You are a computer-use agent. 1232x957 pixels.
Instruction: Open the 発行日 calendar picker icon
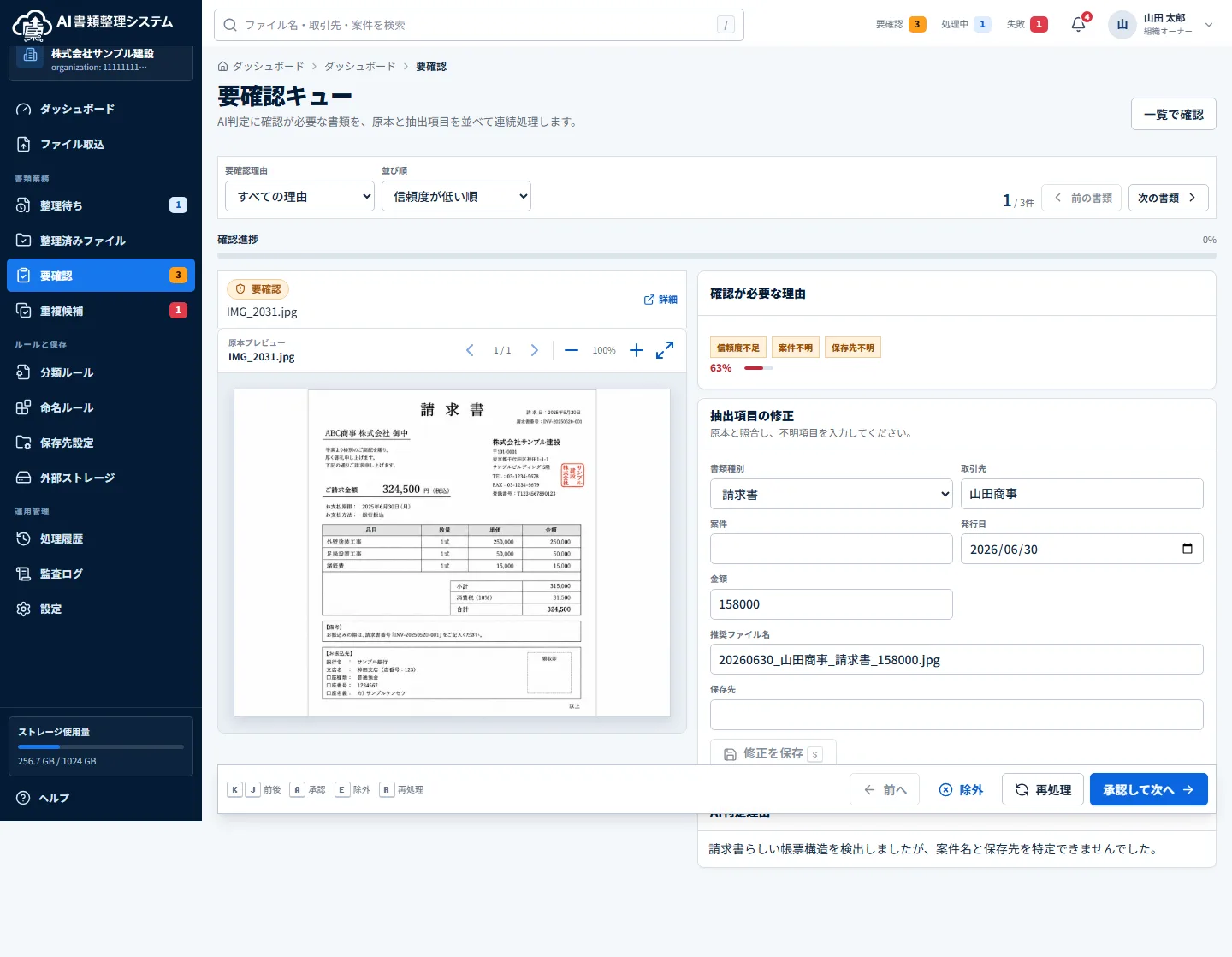(x=1188, y=549)
